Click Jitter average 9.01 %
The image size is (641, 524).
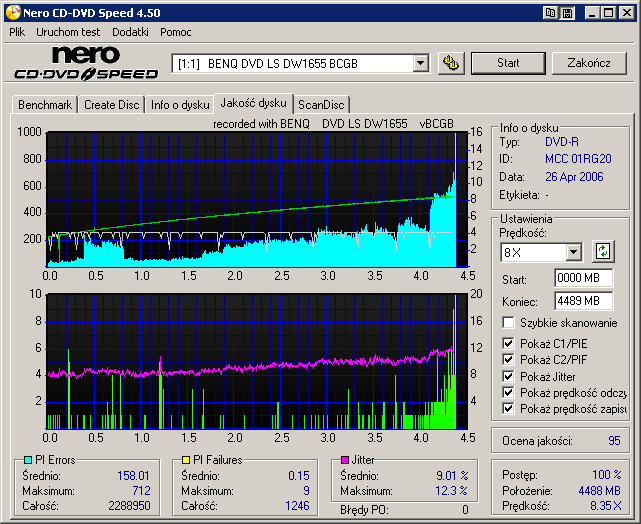[x=452, y=476]
